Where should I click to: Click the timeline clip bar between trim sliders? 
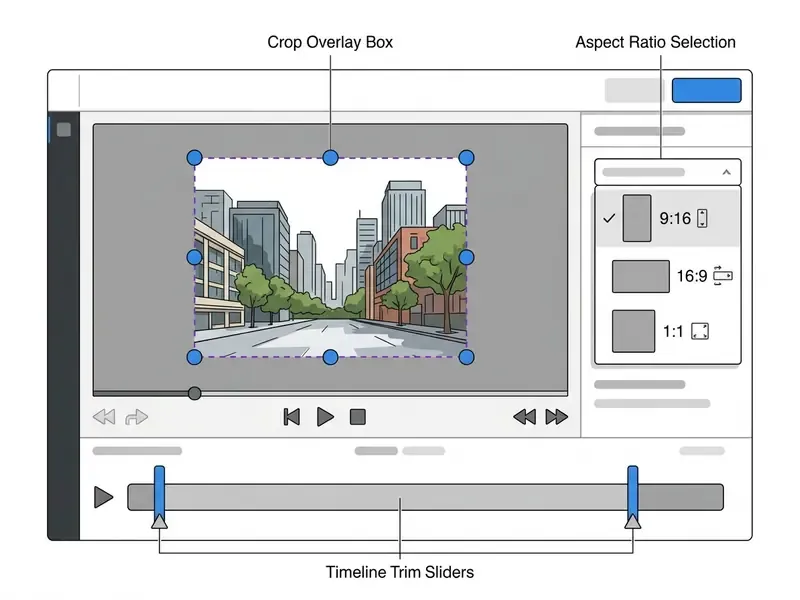(x=396, y=497)
